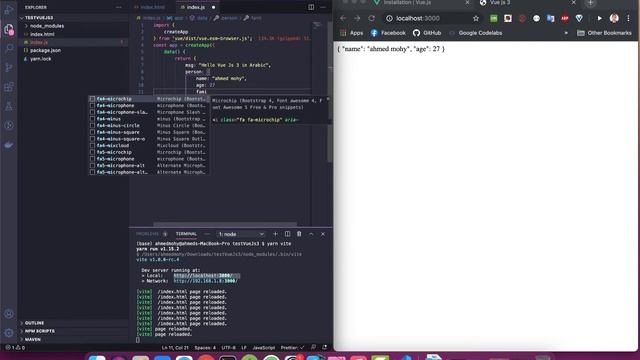Open the GitHub bookmark

[x=427, y=33]
